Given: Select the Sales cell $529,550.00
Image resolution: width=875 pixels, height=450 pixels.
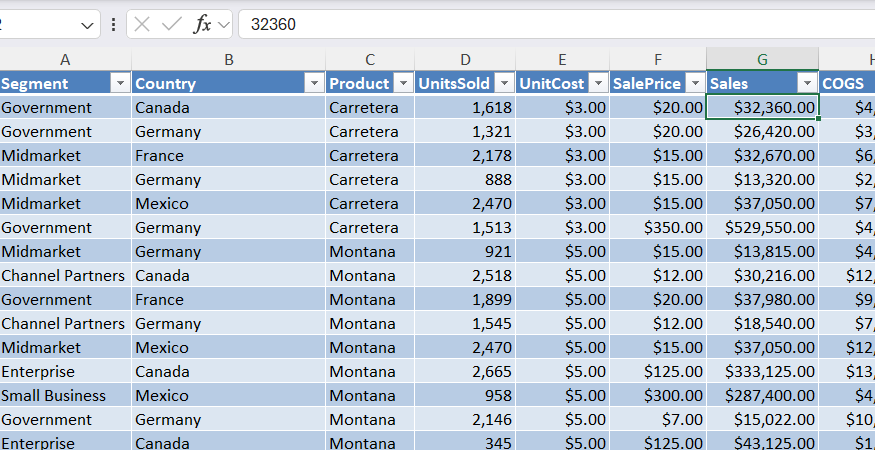Looking at the screenshot, I should (762, 227).
